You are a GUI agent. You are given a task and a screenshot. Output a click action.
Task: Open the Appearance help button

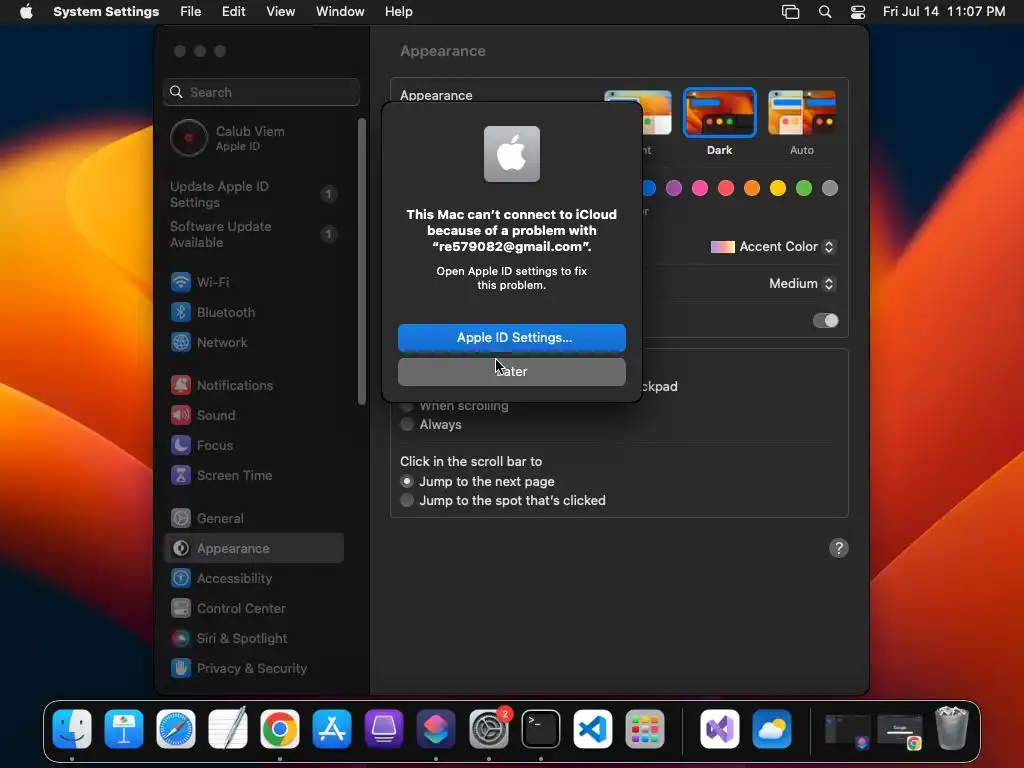[839, 548]
